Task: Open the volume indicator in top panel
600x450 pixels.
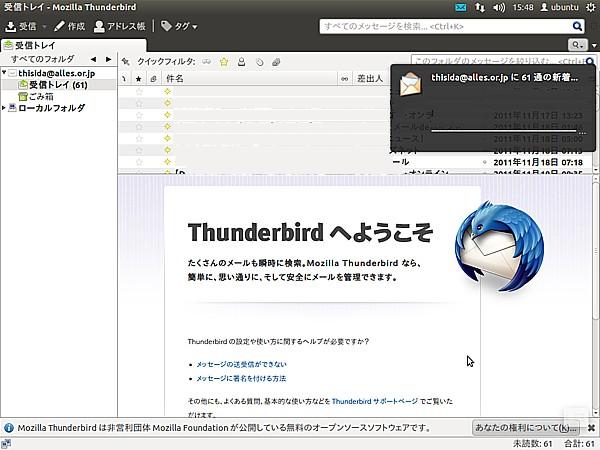Action: pos(499,7)
